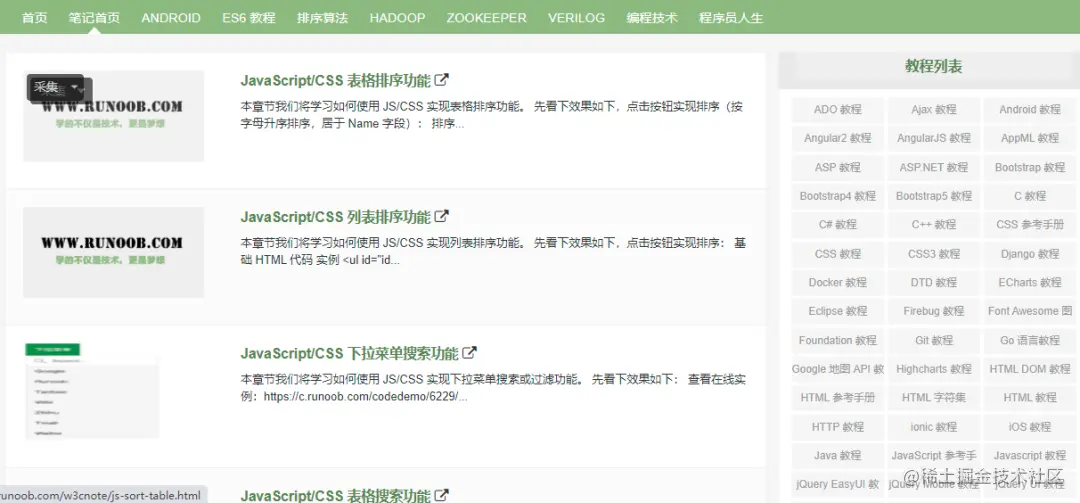Expand the 采集 dropdown arrow
1080x503 pixels.
pos(74,88)
